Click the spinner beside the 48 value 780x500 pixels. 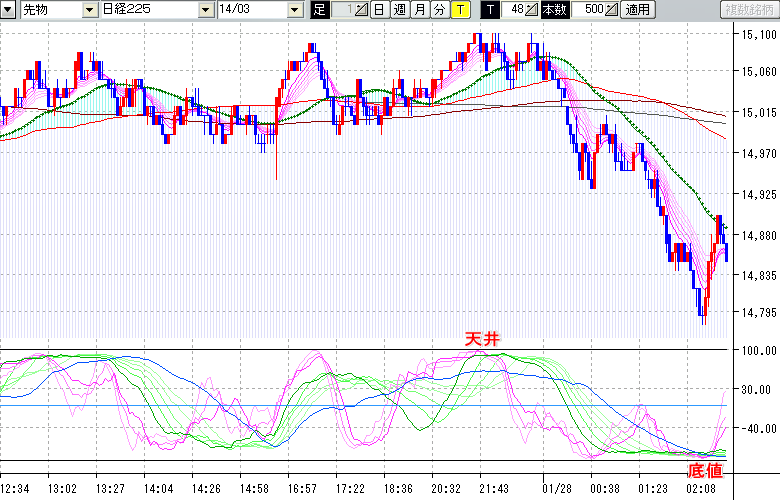coord(532,10)
